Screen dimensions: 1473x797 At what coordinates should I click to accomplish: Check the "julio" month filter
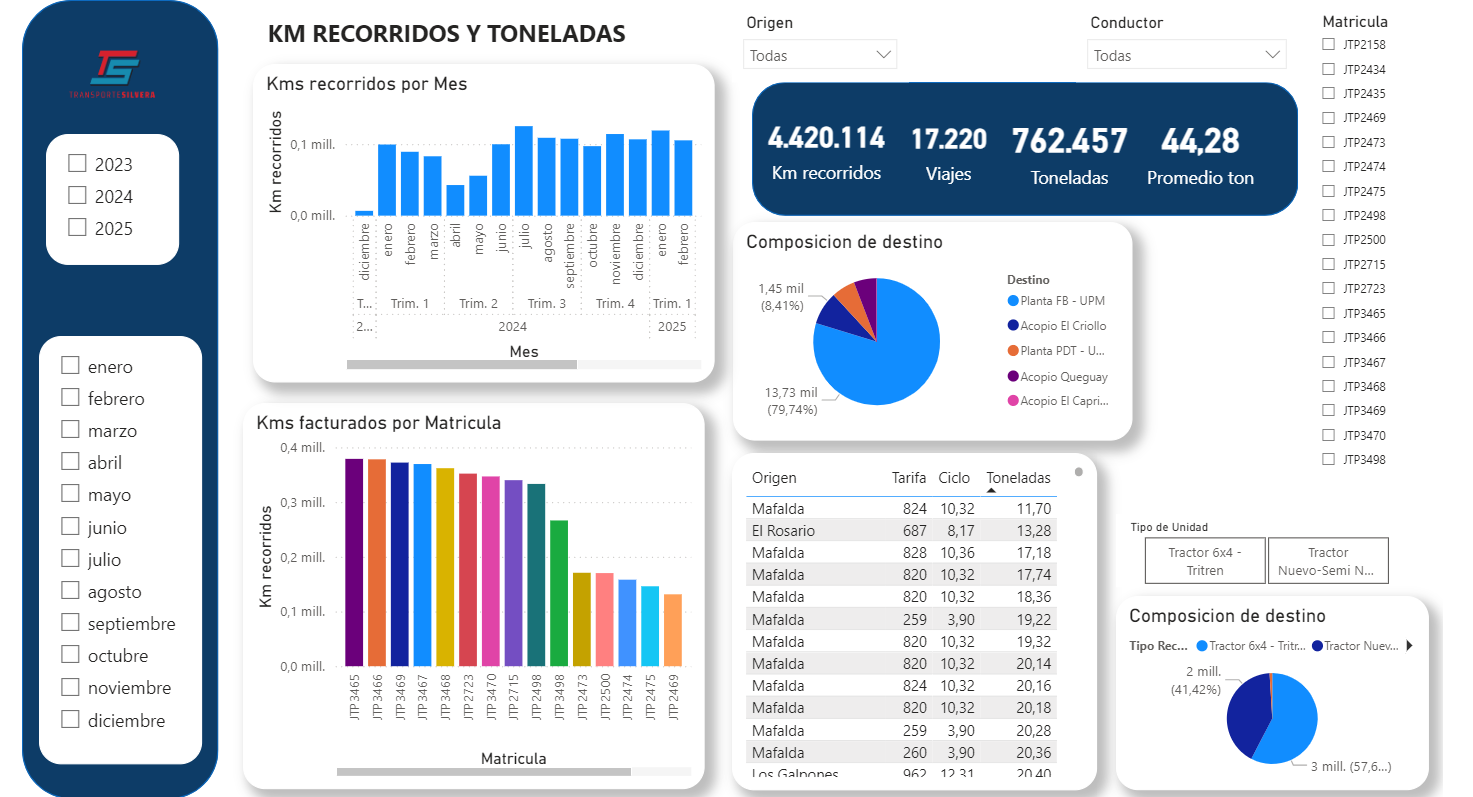point(70,559)
